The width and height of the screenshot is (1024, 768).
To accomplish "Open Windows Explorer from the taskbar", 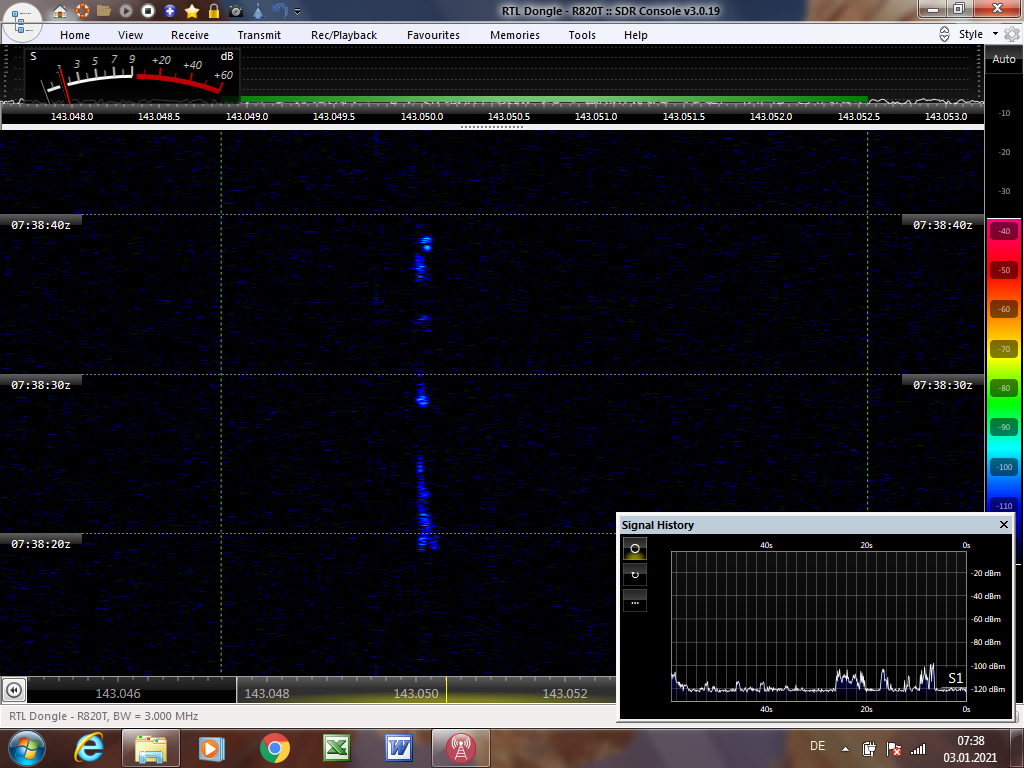I will click(151, 748).
